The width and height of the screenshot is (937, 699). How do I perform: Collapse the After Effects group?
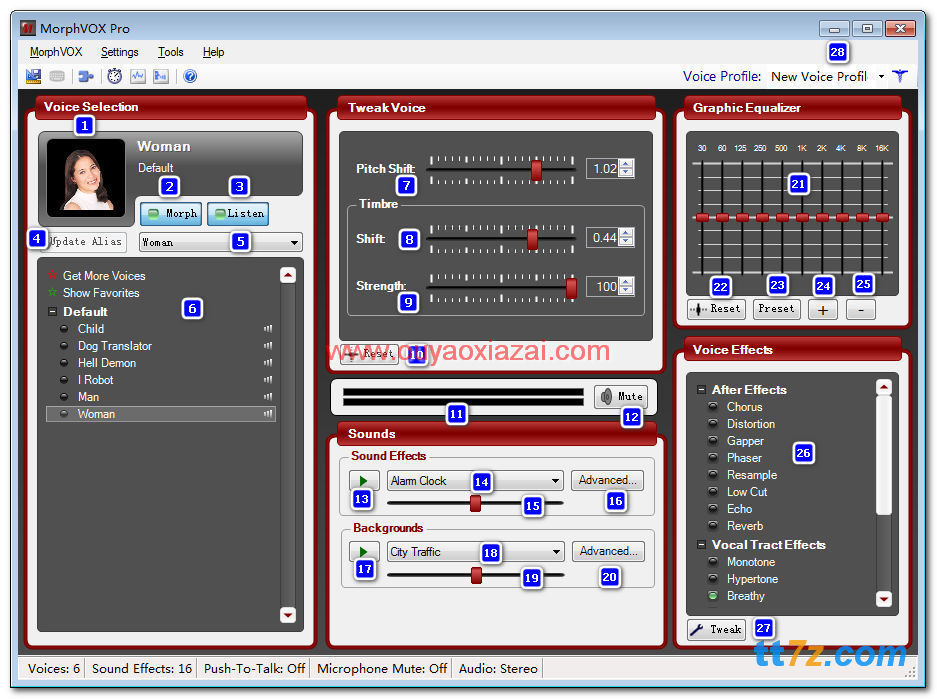(702, 390)
